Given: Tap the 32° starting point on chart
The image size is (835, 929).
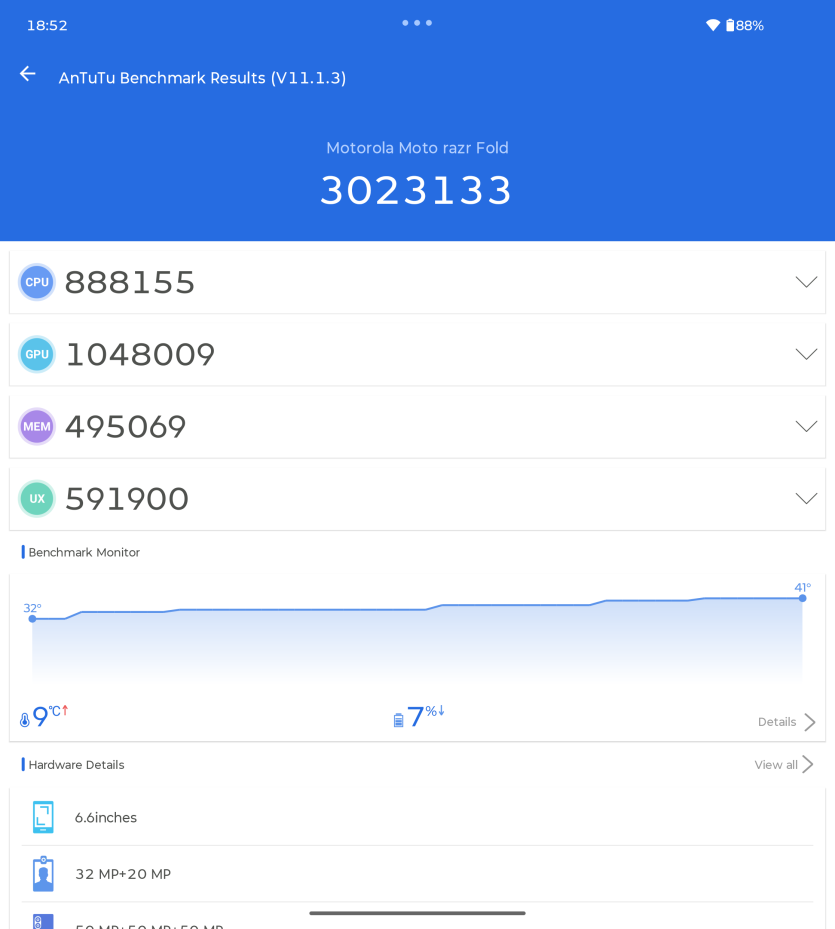Looking at the screenshot, I should coord(33,619).
